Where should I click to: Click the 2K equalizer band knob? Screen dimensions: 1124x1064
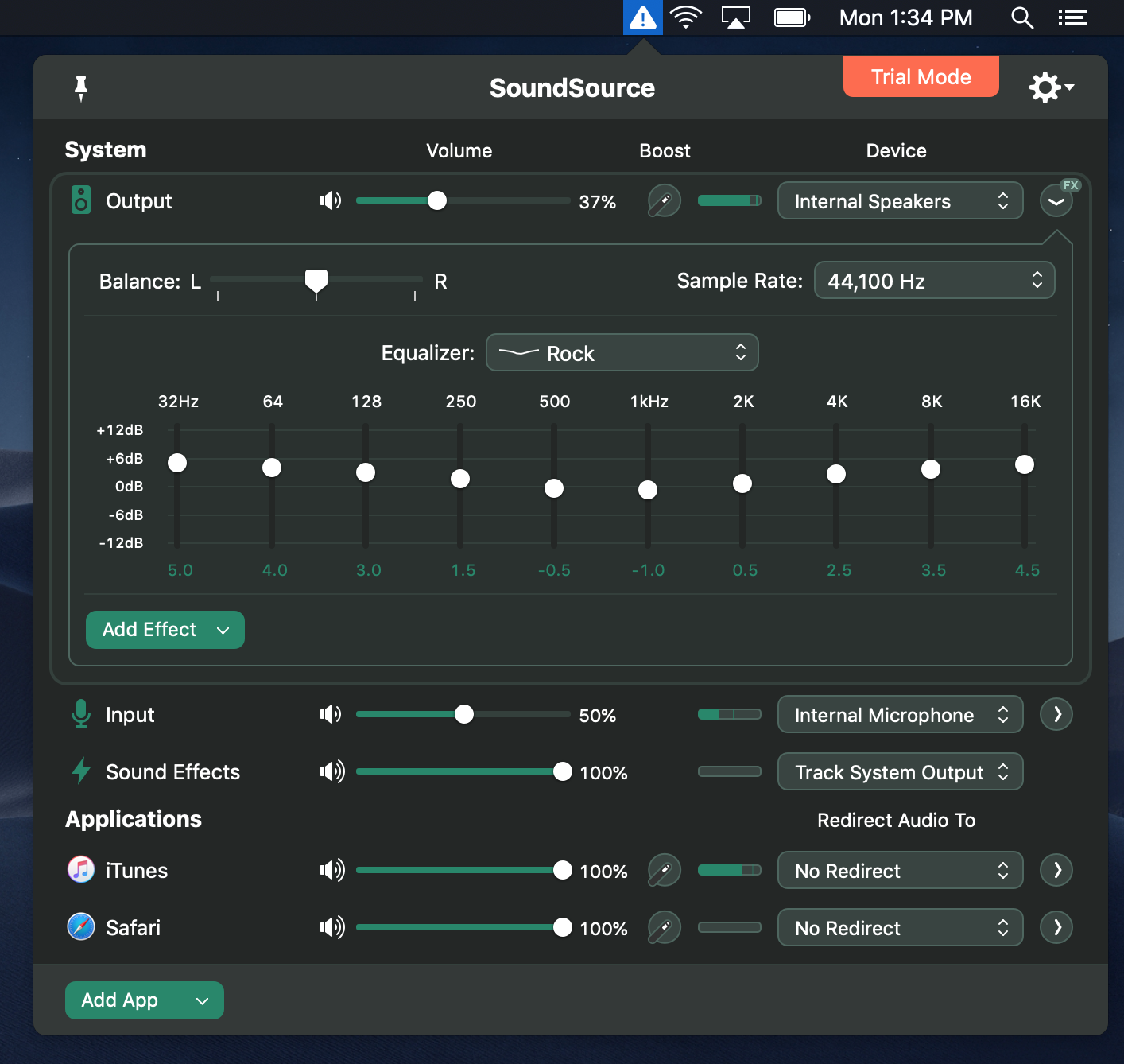(742, 483)
